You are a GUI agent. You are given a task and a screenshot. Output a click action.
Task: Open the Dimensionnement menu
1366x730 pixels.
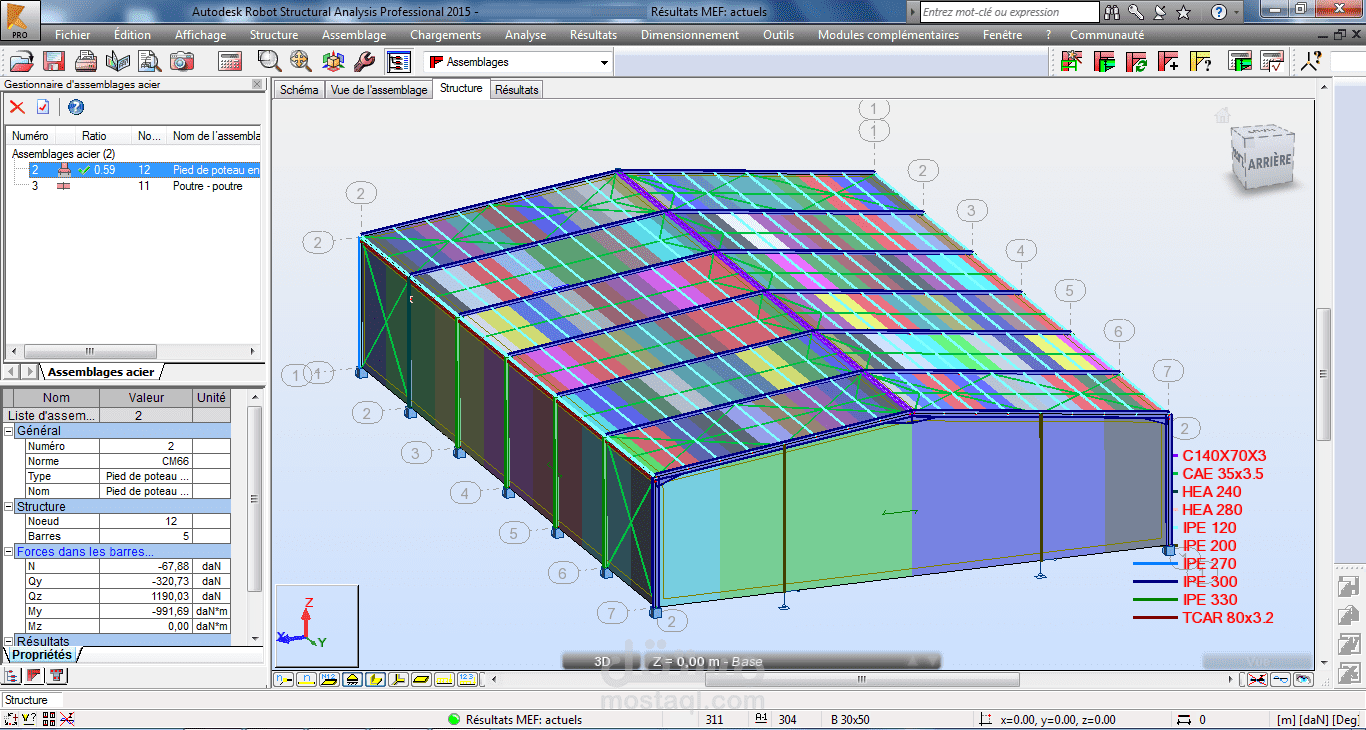click(690, 34)
